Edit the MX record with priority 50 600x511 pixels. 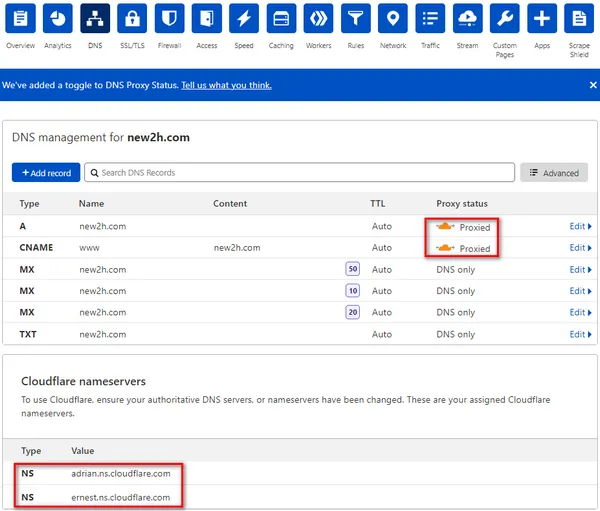point(580,269)
